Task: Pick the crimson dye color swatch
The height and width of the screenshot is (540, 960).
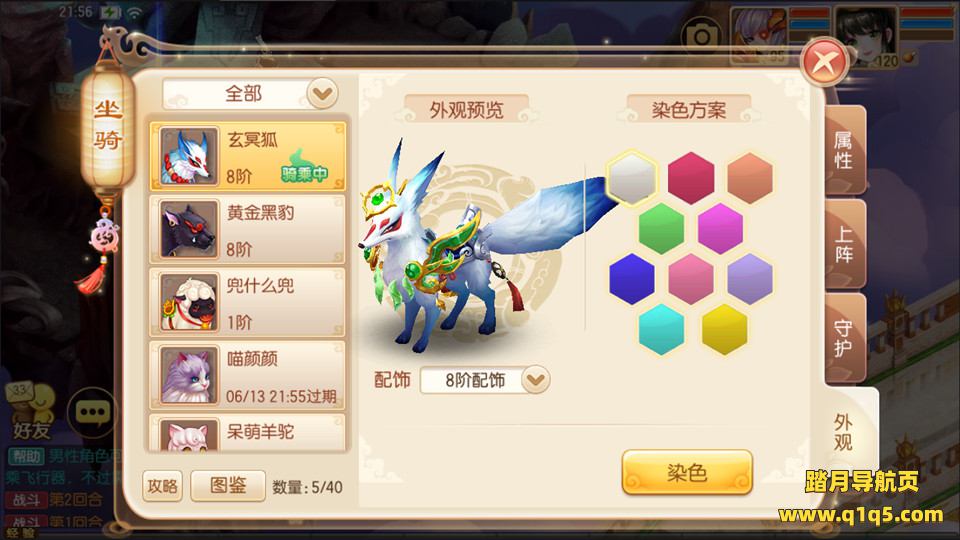Action: (691, 178)
